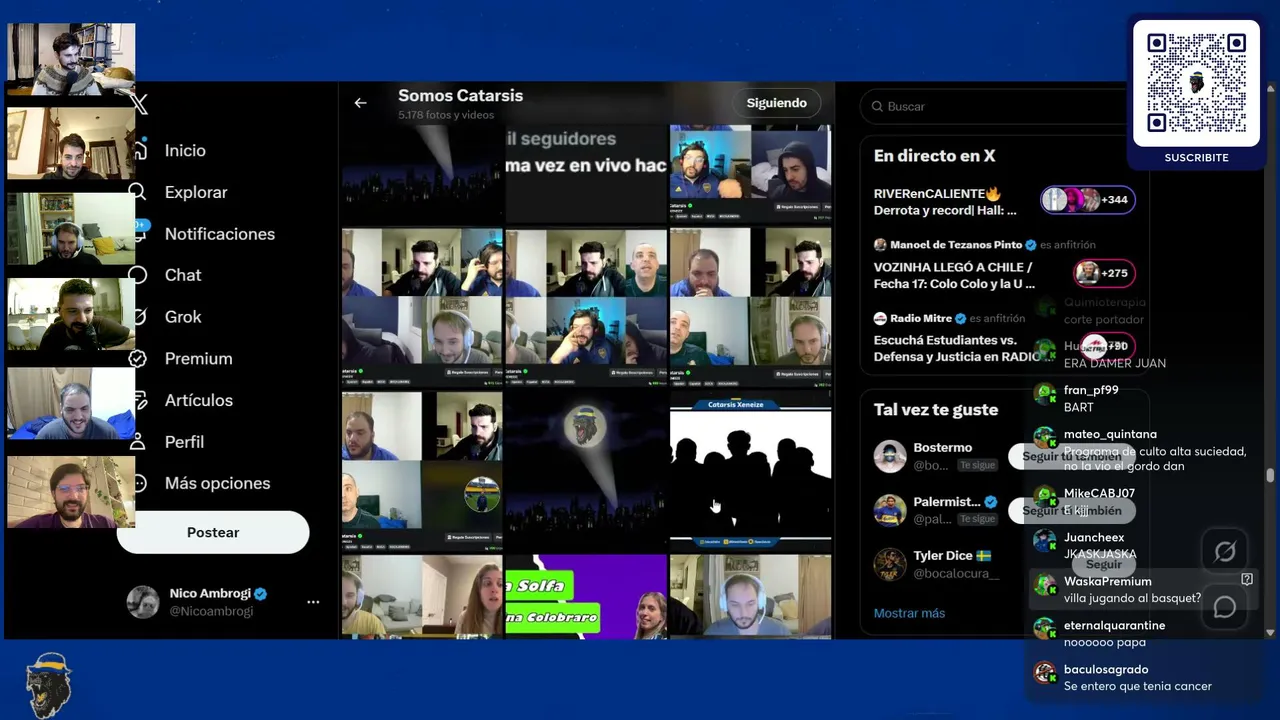Open the RIVERenCALIENTE live broadcast
Viewport: 1280px width, 720px height.
click(945, 202)
